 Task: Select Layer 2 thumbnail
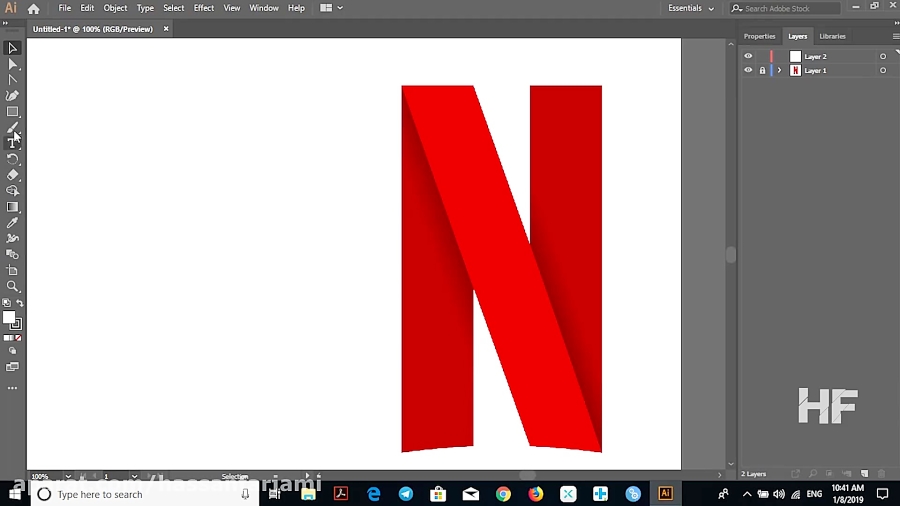795,56
